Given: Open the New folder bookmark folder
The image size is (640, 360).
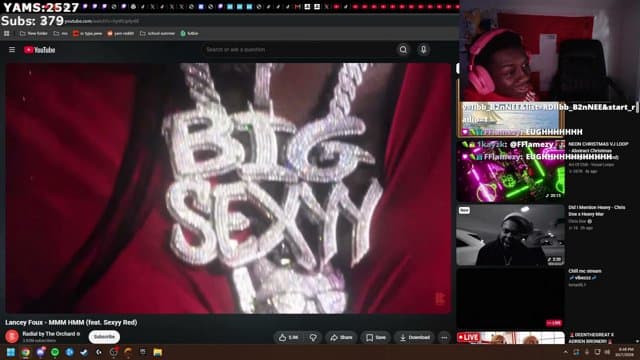Looking at the screenshot, I should click(34, 33).
